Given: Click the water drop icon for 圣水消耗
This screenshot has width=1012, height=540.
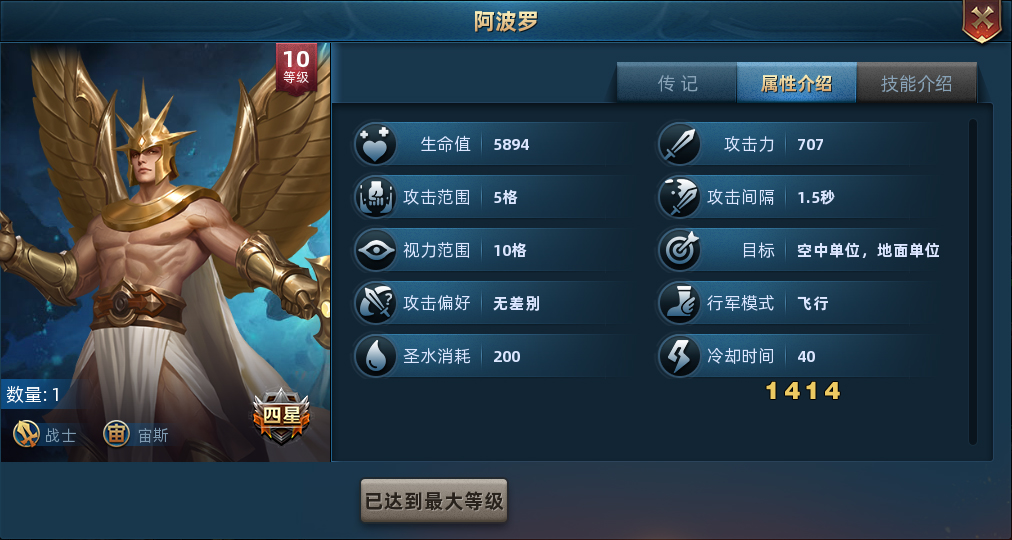Looking at the screenshot, I should (x=375, y=356).
